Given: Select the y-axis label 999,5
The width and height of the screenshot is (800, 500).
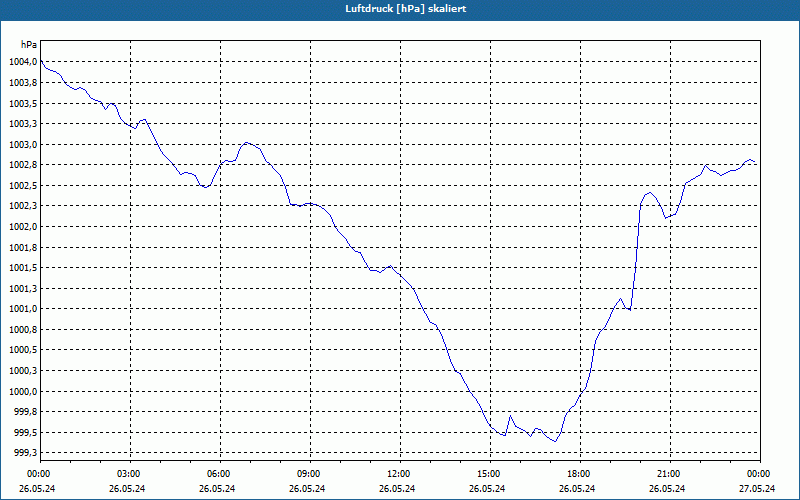Looking at the screenshot, I should (x=25, y=432).
